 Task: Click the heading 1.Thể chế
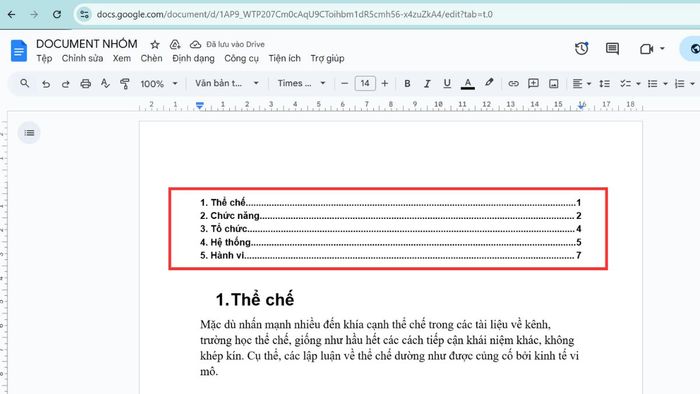pyautogui.click(x=255, y=300)
